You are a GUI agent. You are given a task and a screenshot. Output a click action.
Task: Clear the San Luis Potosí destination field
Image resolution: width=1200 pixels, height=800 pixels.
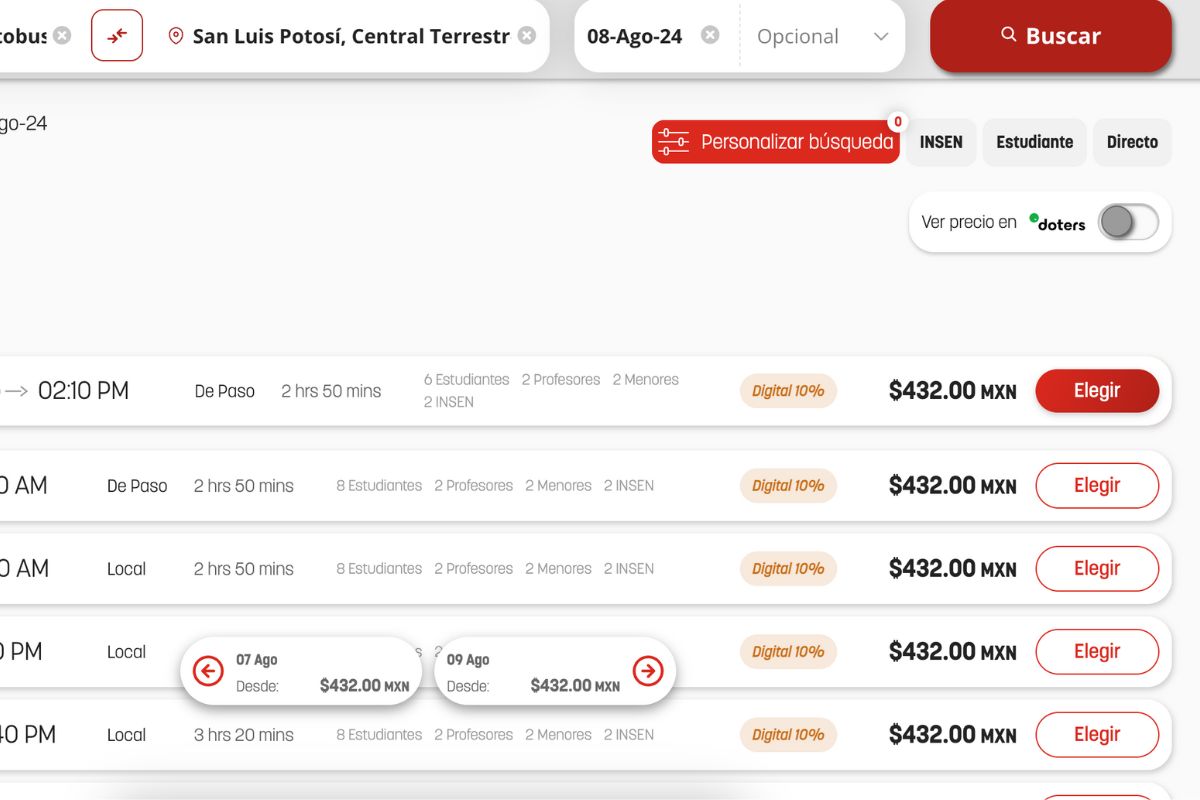point(527,36)
